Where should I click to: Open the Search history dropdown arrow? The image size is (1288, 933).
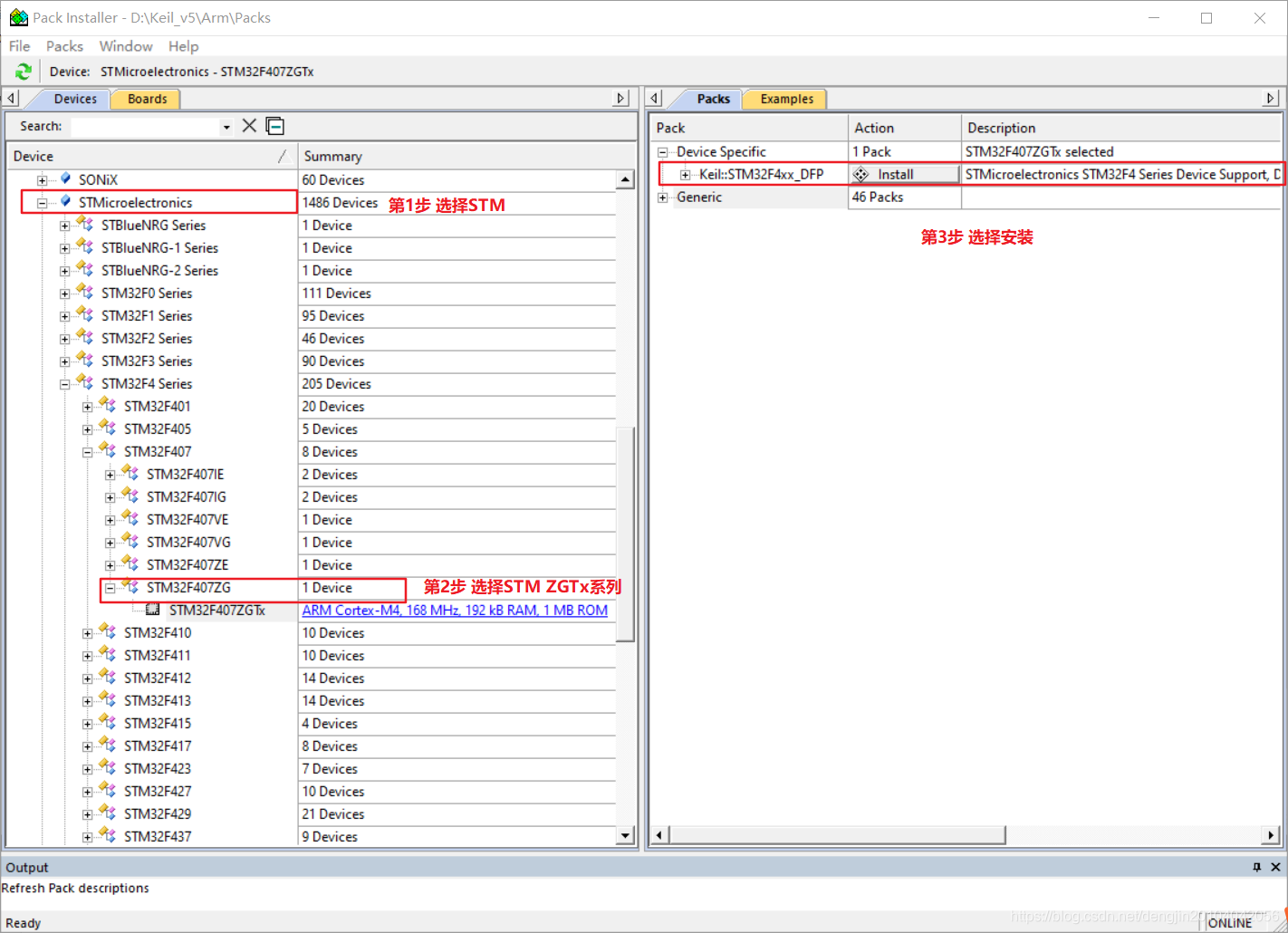pyautogui.click(x=226, y=127)
